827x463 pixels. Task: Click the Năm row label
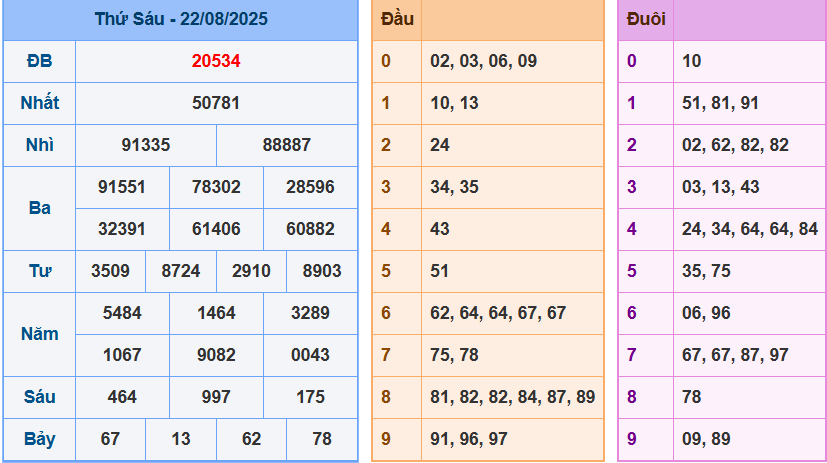click(x=40, y=334)
